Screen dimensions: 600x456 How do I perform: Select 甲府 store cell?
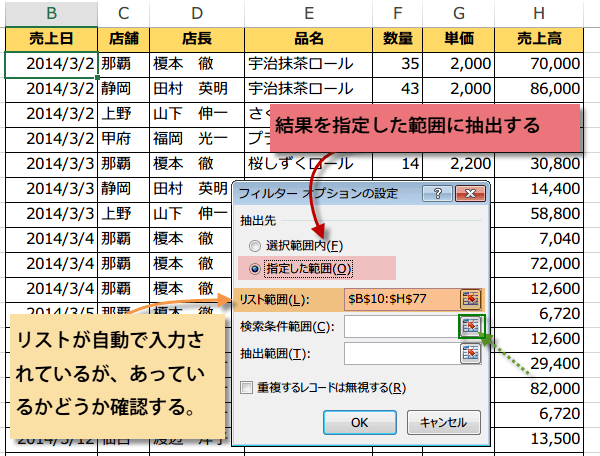(x=124, y=139)
